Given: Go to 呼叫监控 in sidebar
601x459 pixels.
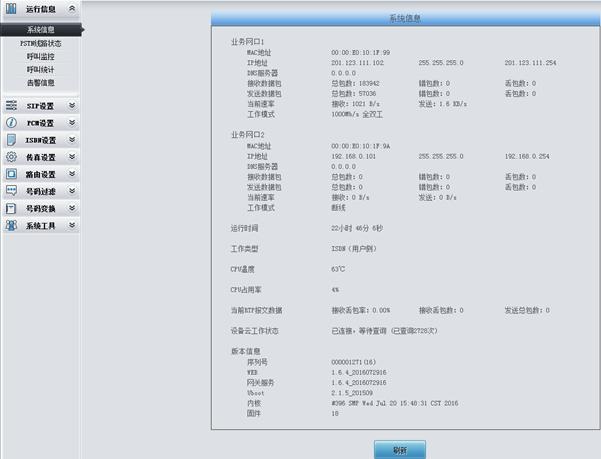Looking at the screenshot, I should coord(41,56).
